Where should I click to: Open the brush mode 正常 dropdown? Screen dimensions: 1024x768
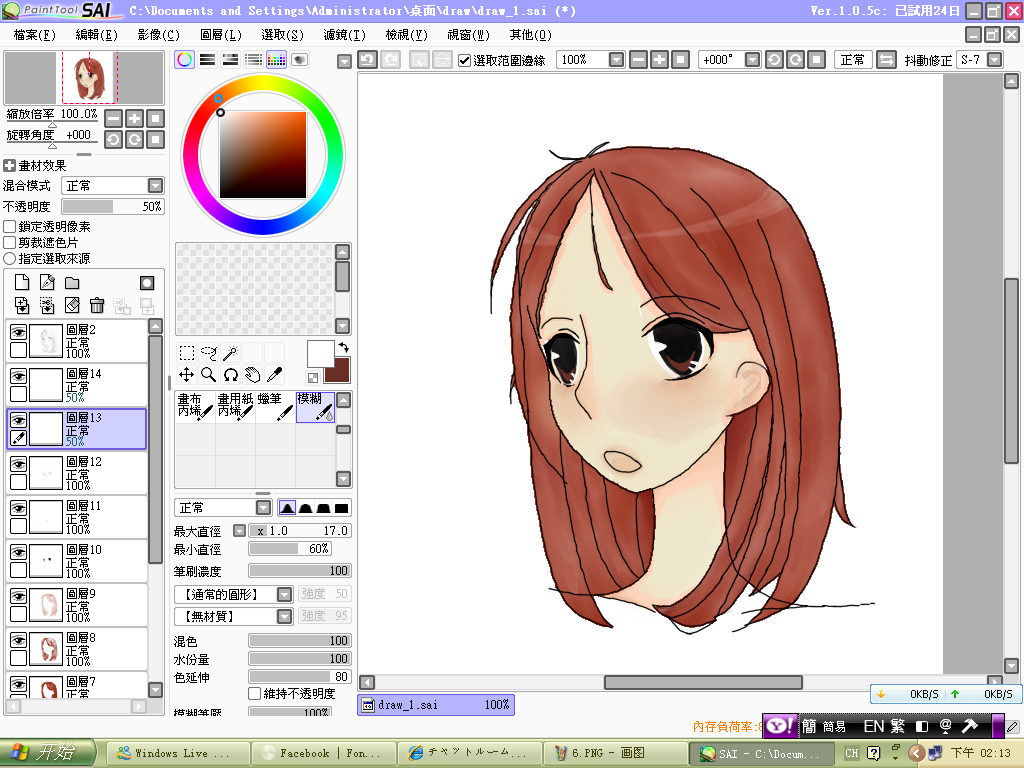coord(263,508)
